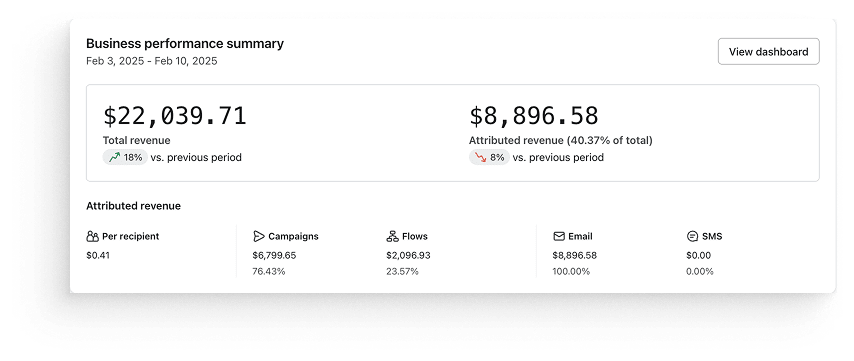Image resolution: width=854 pixels, height=361 pixels.
Task: Click the Per recipient $0.41 value
Action: point(98,255)
